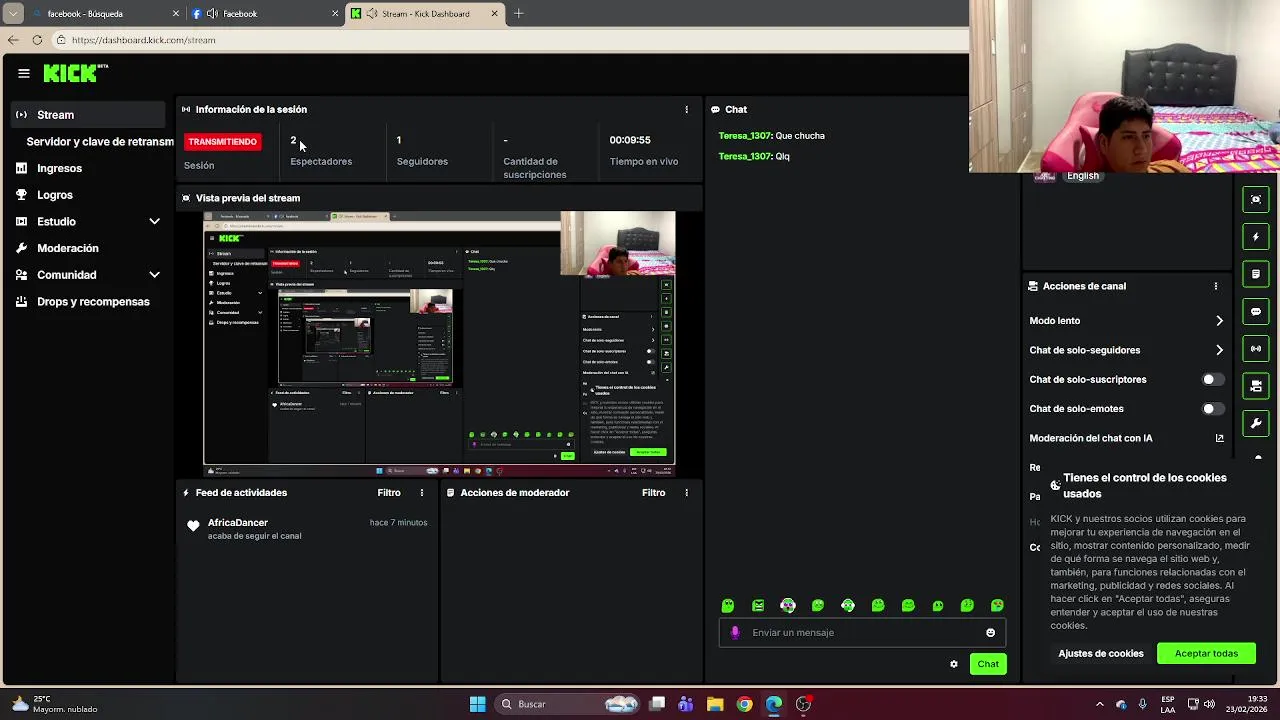
Task: Open the Filtro for Feed de actividades
Action: tap(389, 493)
